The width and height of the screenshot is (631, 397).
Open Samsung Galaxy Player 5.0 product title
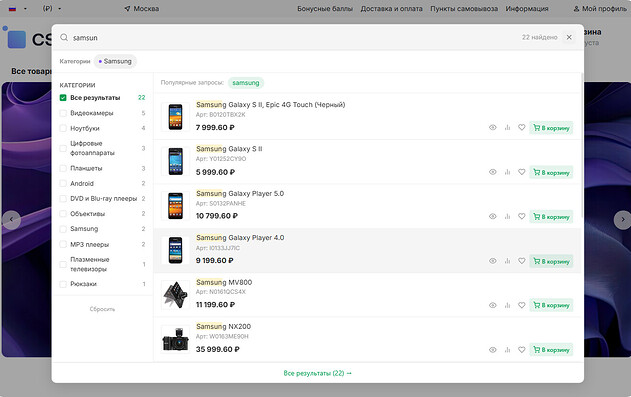240,193
